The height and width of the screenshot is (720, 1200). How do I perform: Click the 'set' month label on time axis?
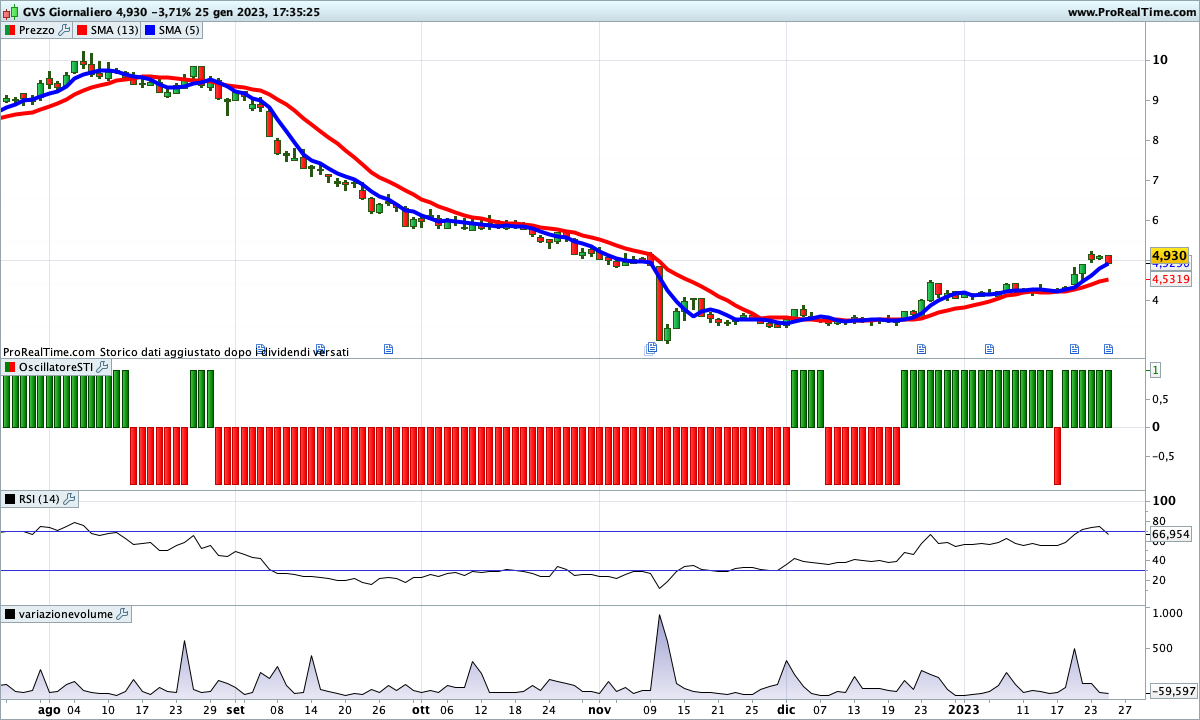click(235, 710)
